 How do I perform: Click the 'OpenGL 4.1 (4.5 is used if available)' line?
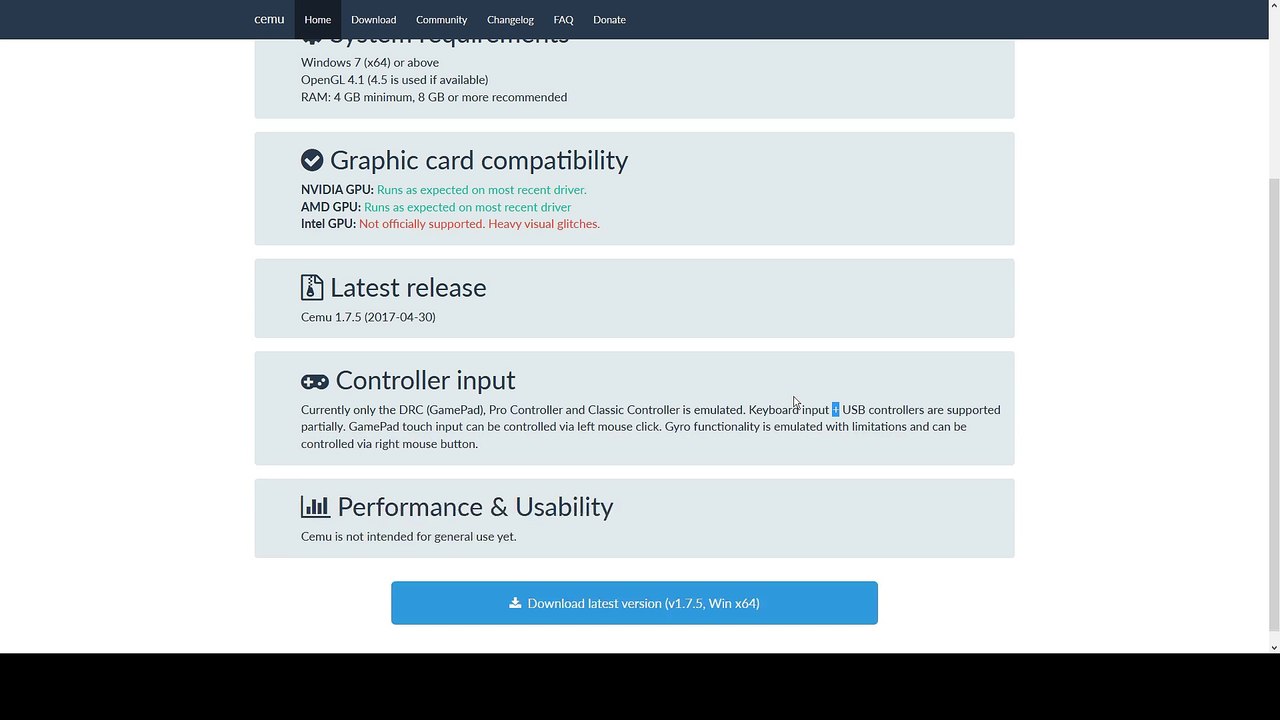395,80
